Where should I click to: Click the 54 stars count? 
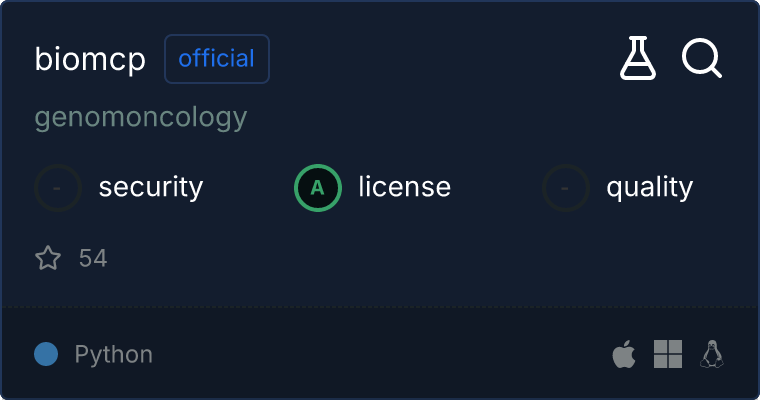tap(93, 259)
